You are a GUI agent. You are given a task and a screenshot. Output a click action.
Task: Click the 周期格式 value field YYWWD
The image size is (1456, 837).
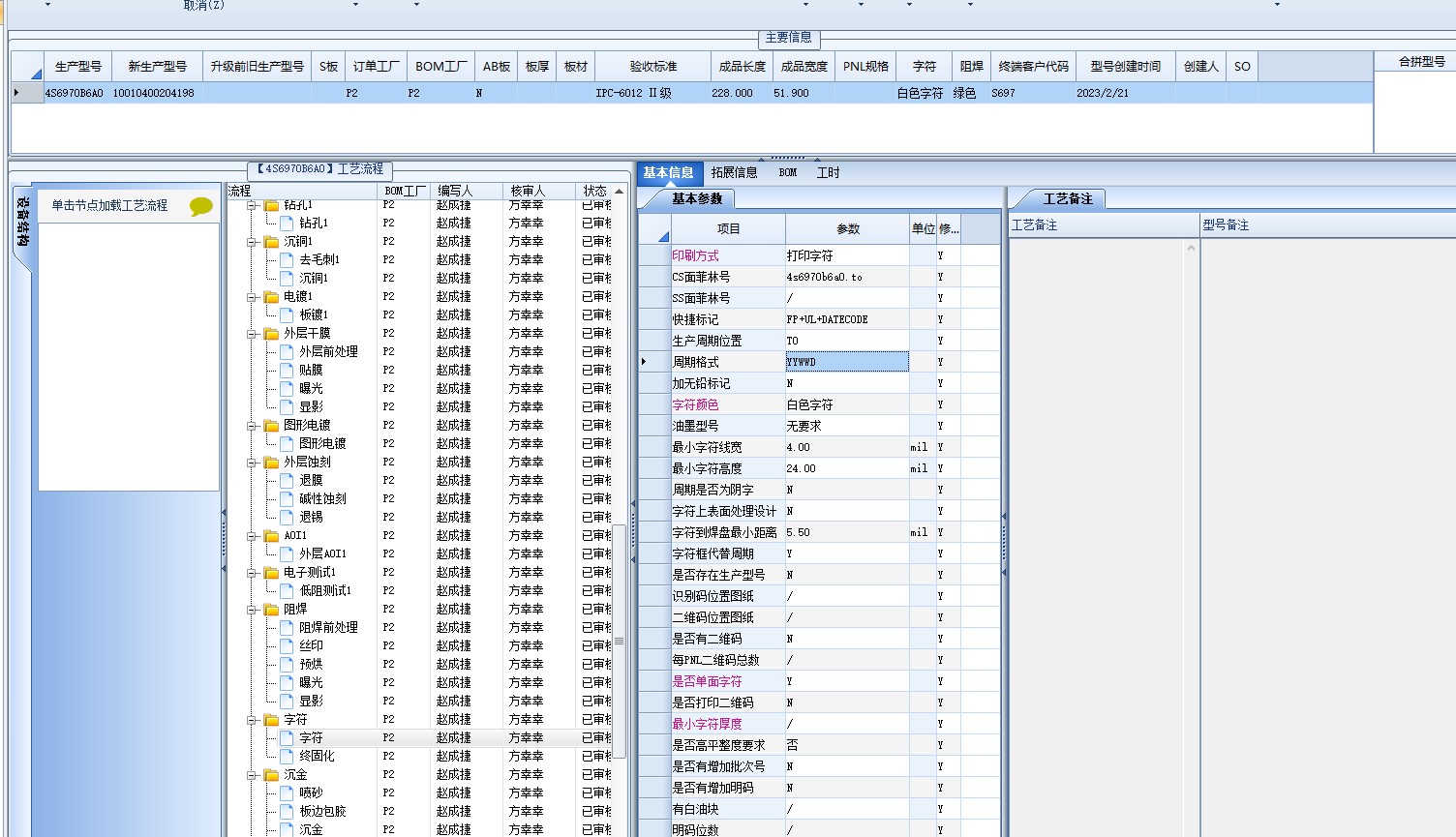(847, 362)
